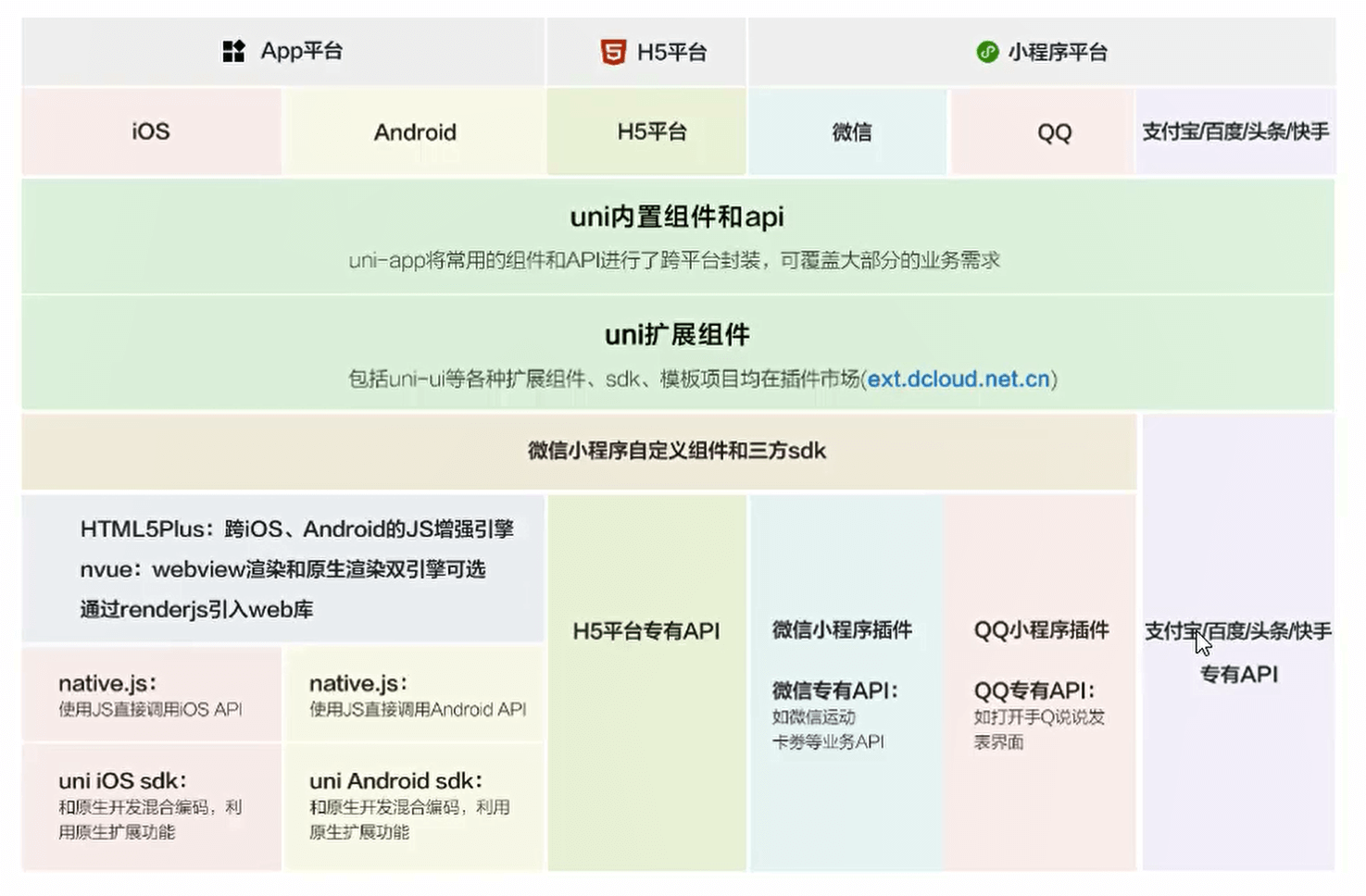Click the 卡券等业务API text
The height and width of the screenshot is (896, 1366).
click(828, 741)
